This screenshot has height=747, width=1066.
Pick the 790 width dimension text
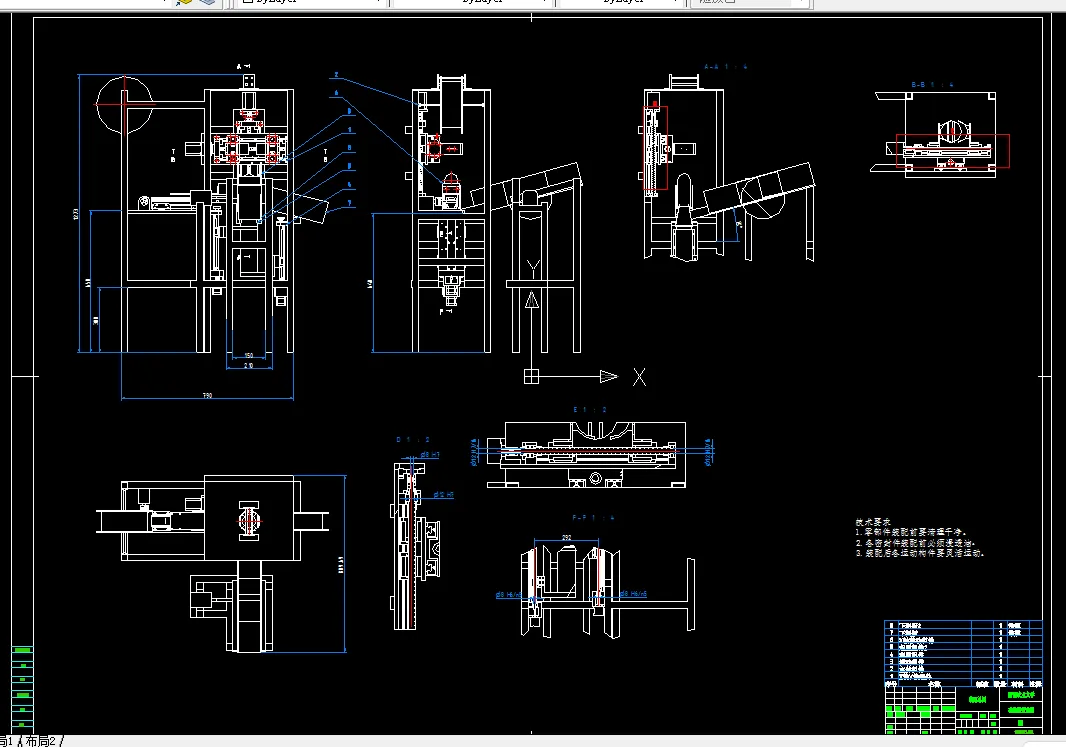point(207,395)
